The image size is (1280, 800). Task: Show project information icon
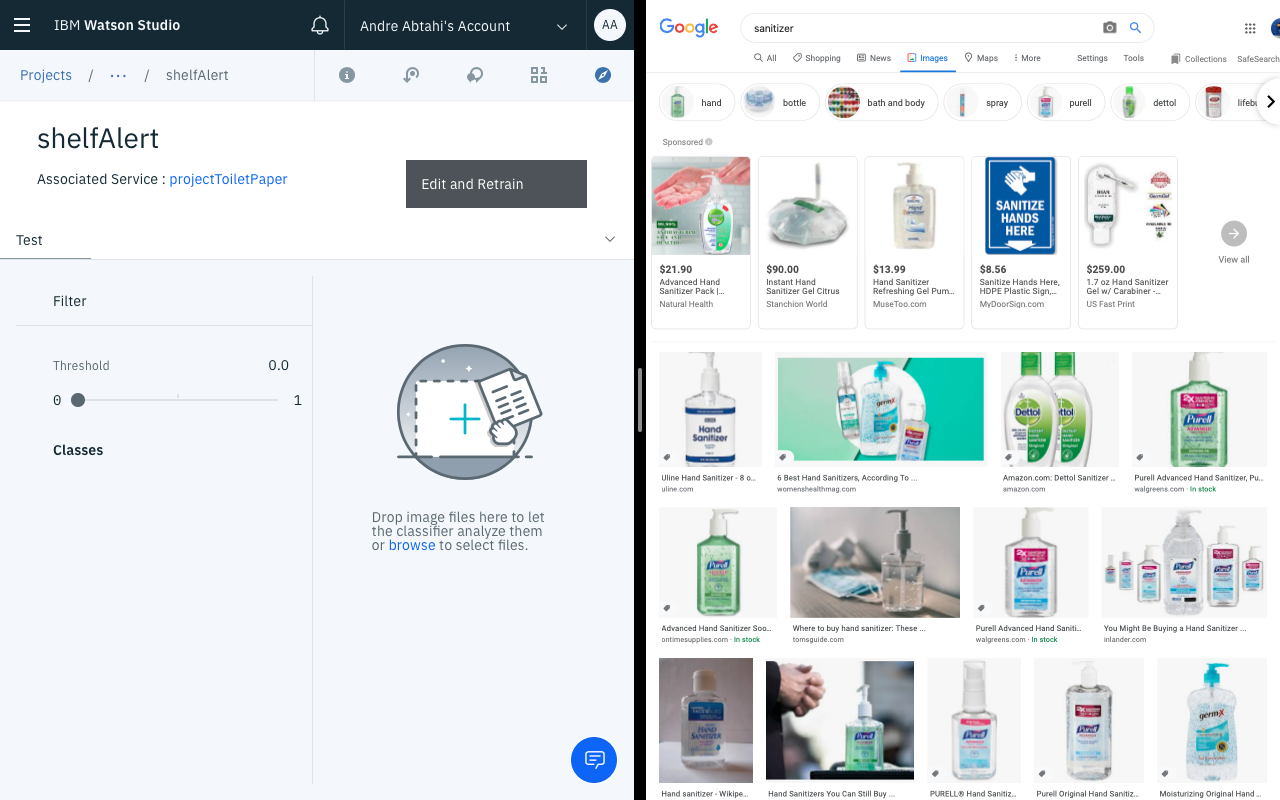347,75
